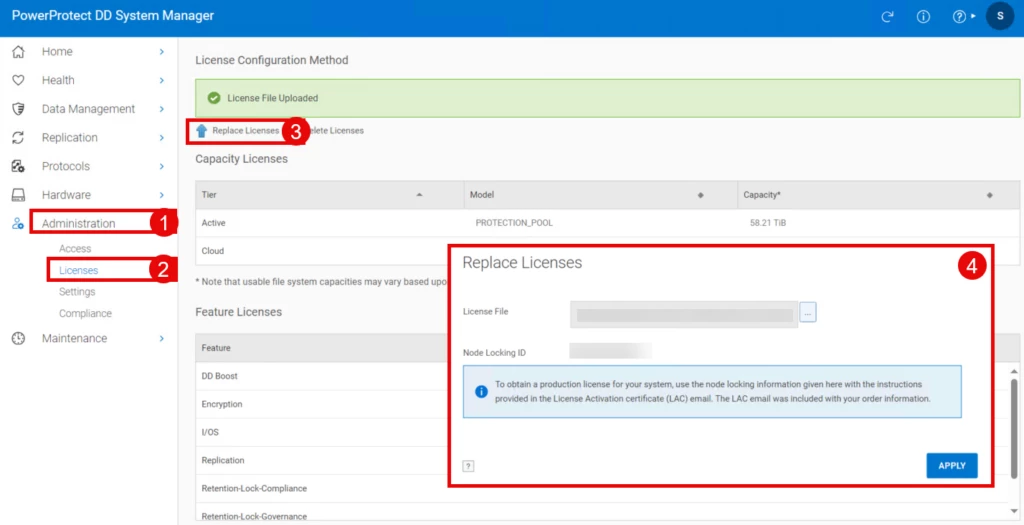This screenshot has width=1024, height=525.
Task: Select the Access submenu item
Action: point(75,249)
